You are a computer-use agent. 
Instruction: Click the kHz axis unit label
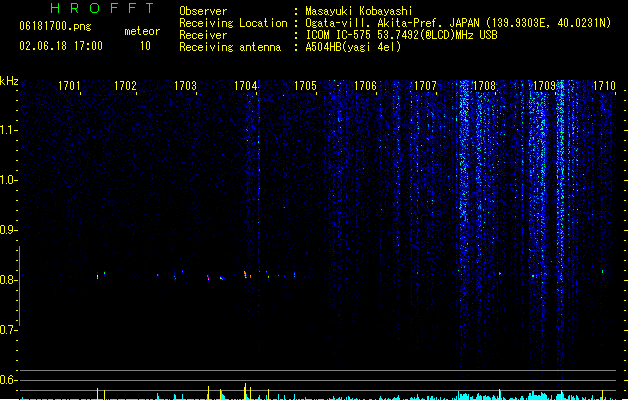pos(9,81)
